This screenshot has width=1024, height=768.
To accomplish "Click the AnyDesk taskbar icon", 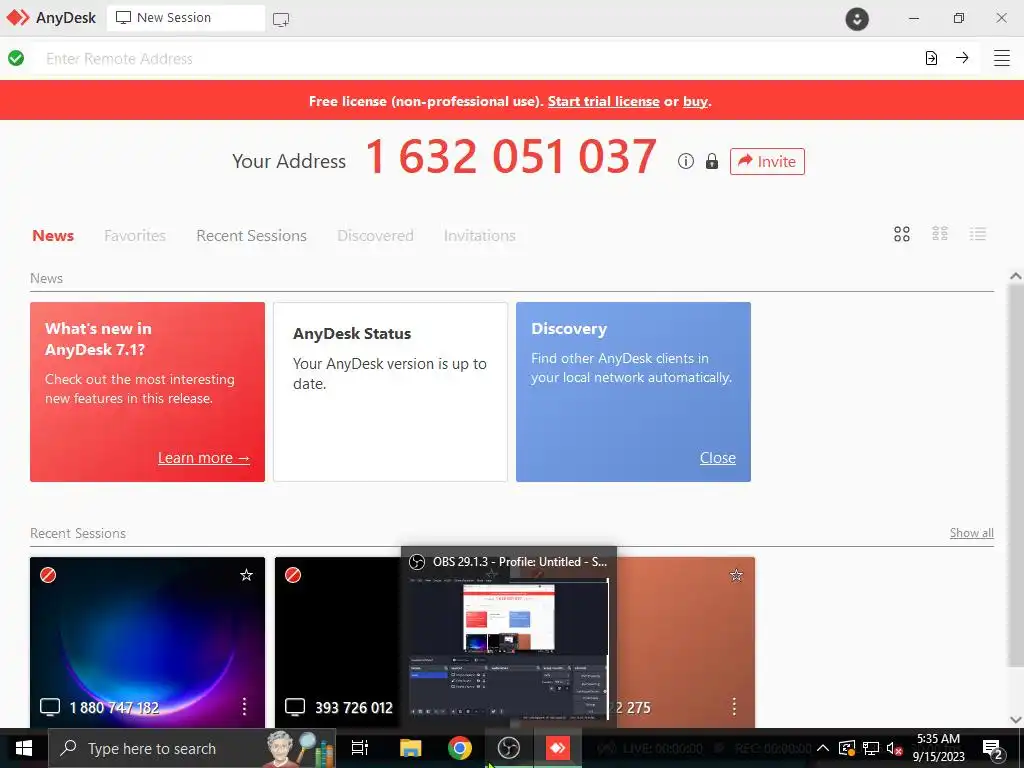I will 558,748.
